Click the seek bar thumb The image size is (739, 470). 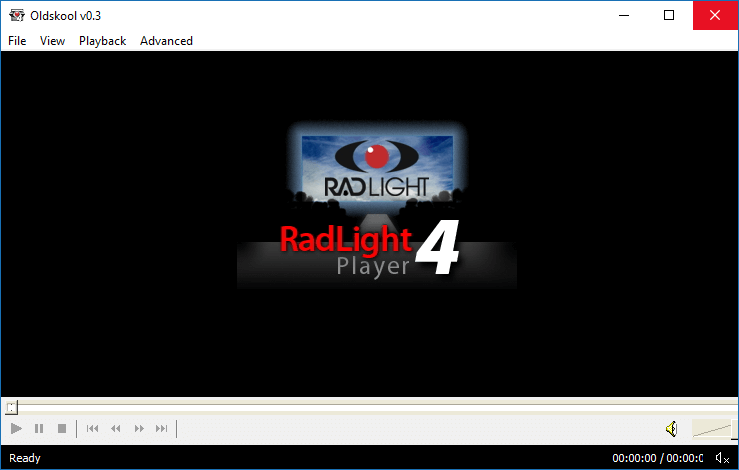(x=11, y=407)
